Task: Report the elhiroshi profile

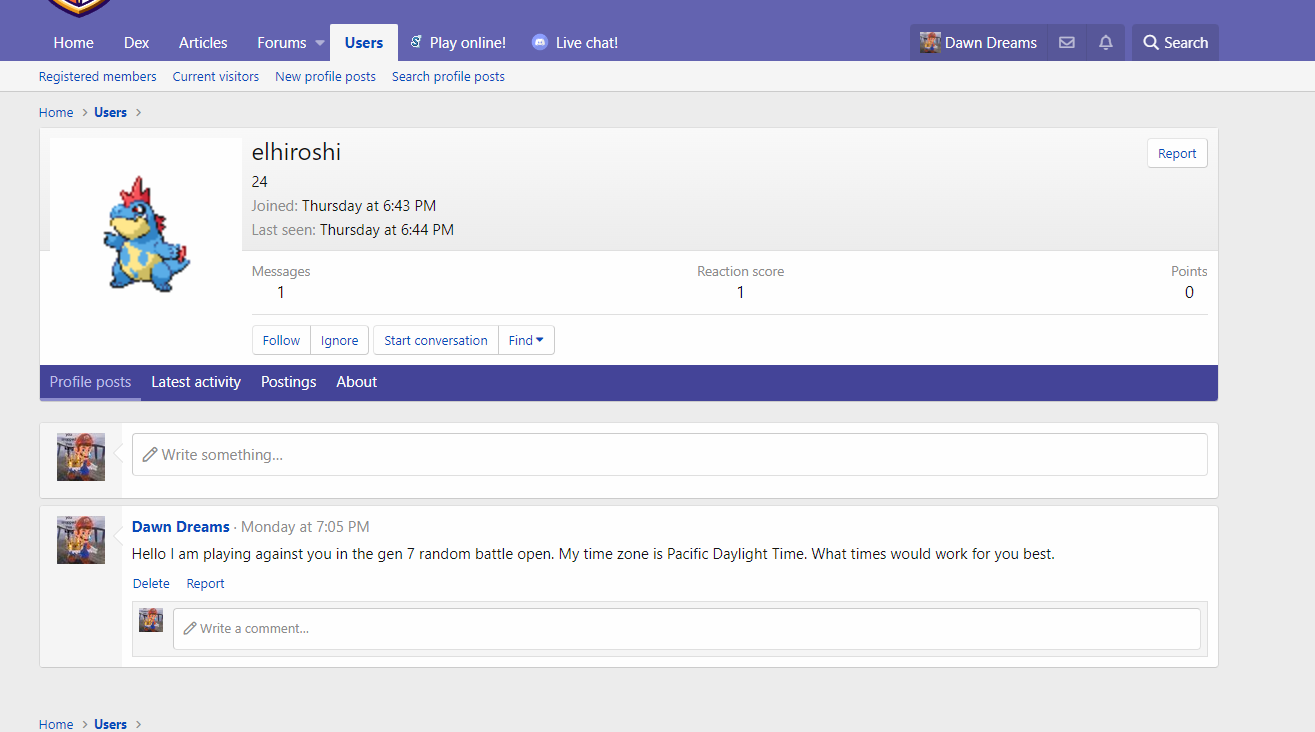Action: [x=1177, y=154]
